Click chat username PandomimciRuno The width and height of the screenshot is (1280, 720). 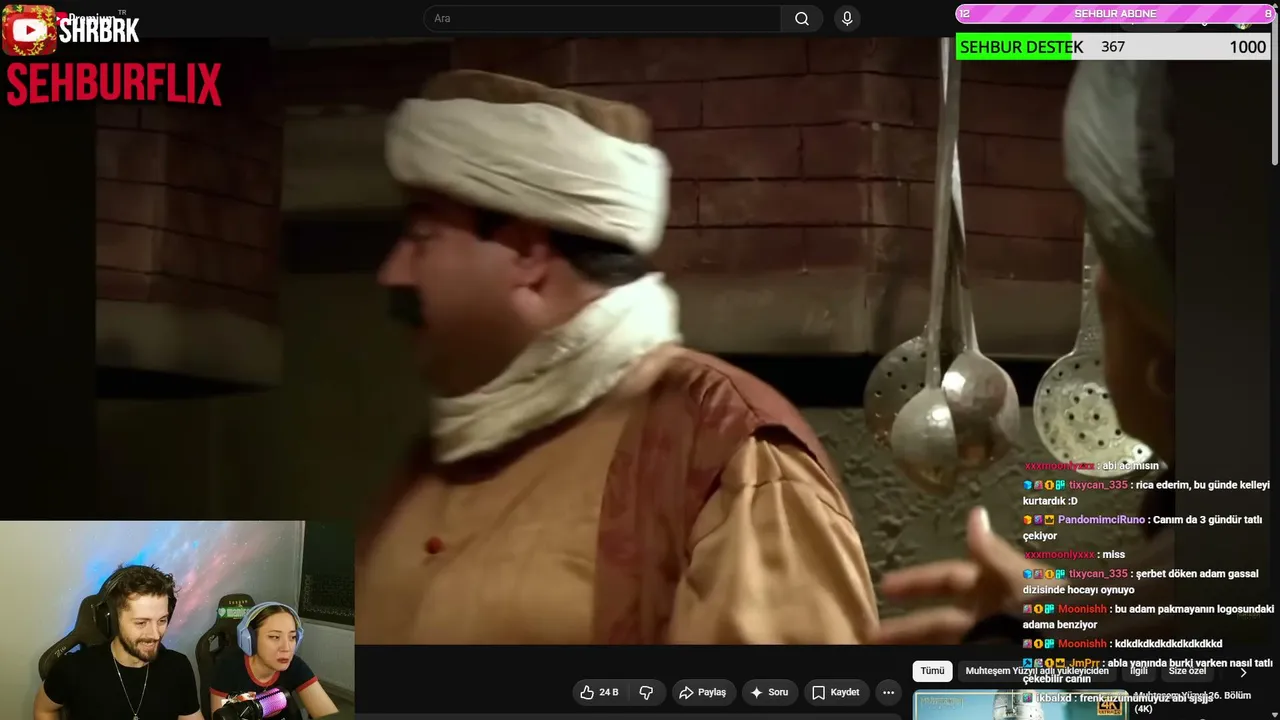1101,520
